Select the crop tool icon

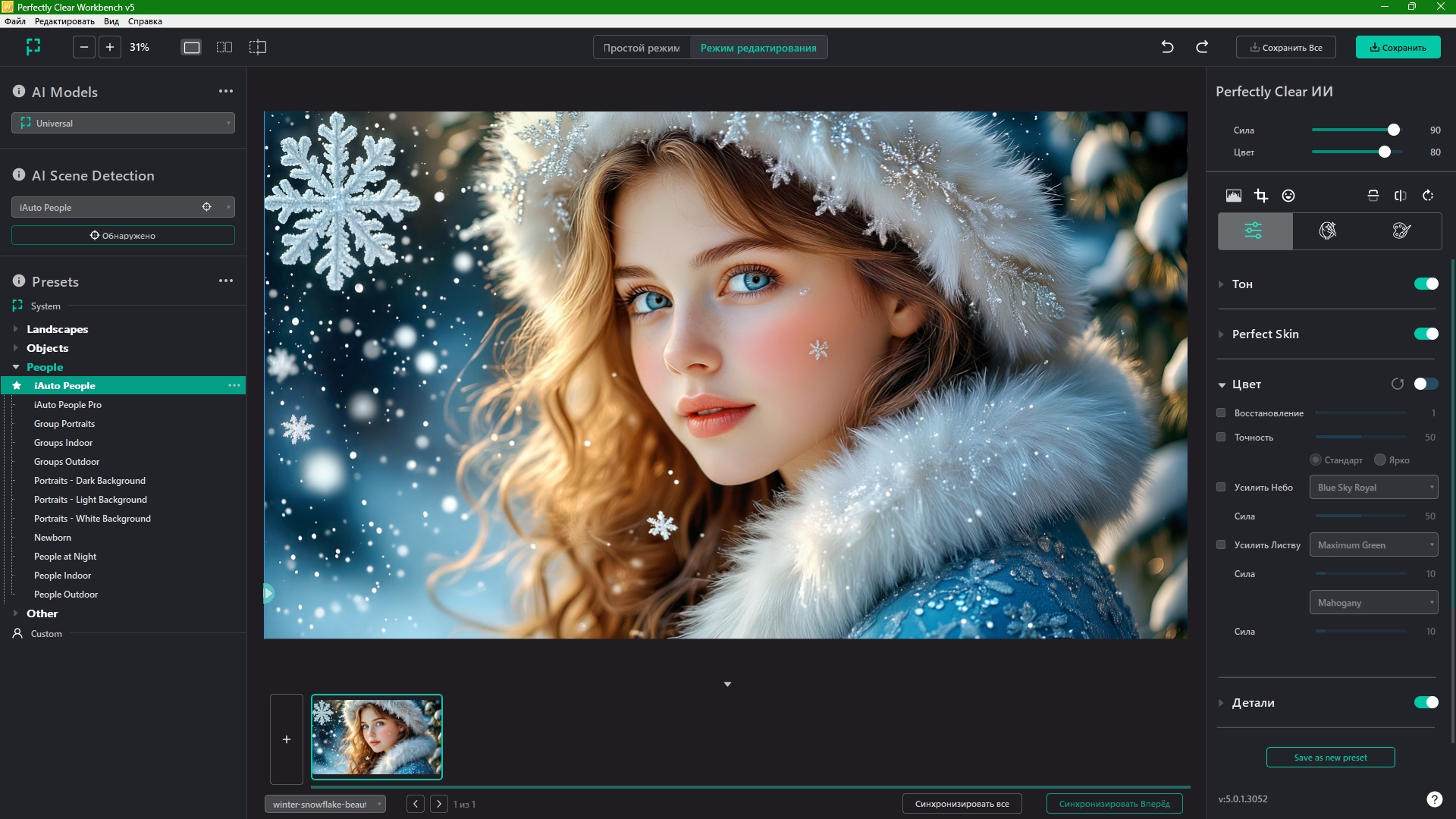1260,196
